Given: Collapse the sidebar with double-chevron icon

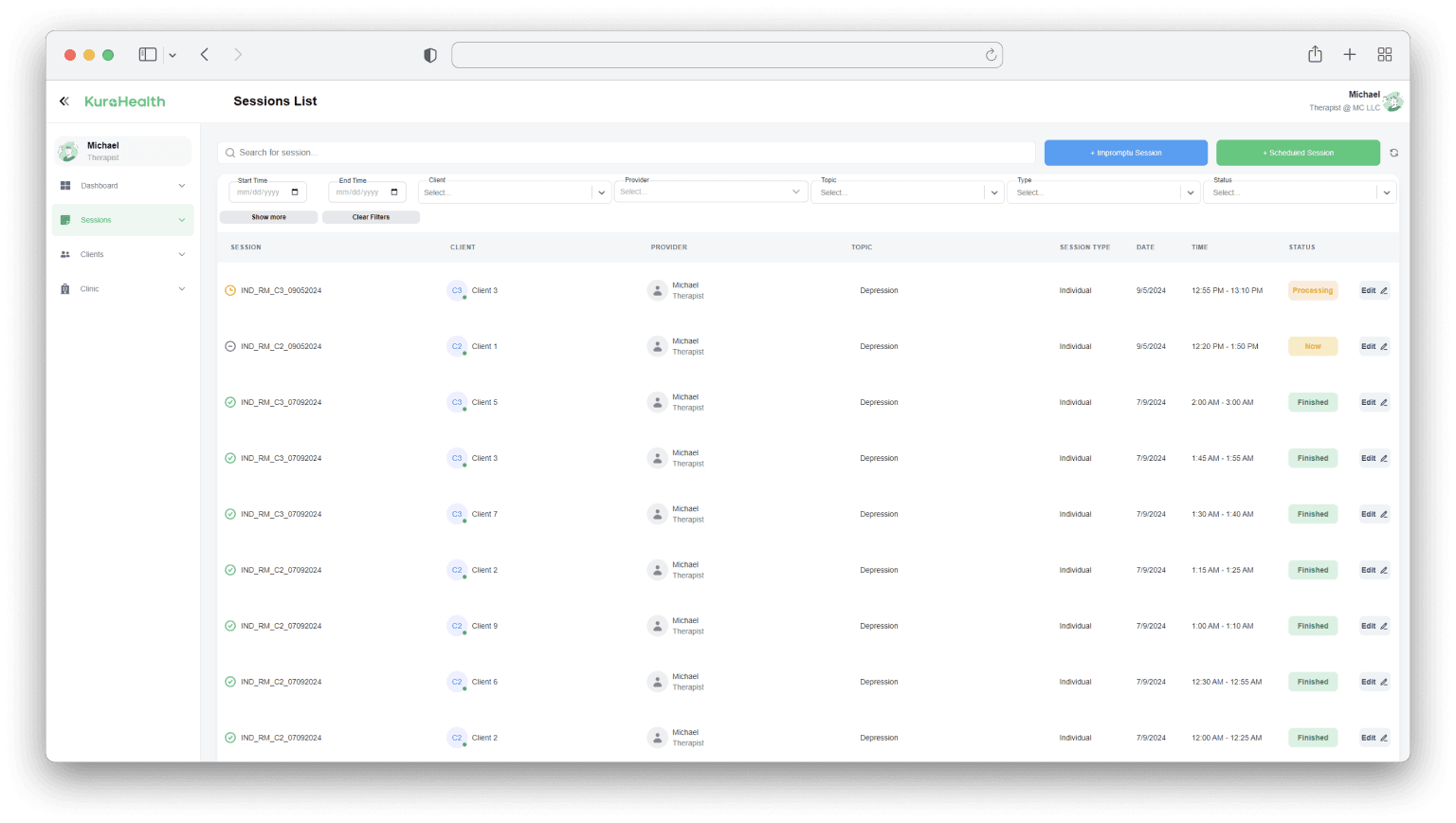Looking at the screenshot, I should [64, 101].
